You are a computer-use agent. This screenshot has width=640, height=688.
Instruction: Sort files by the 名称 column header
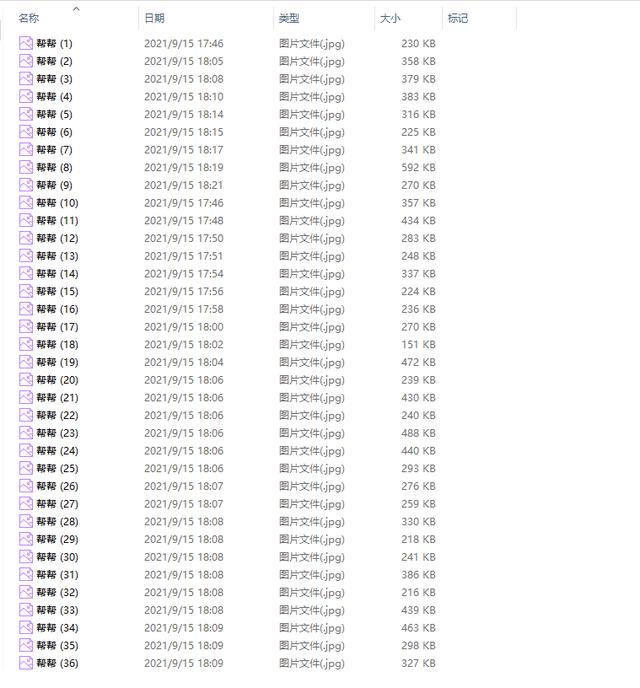point(29,18)
